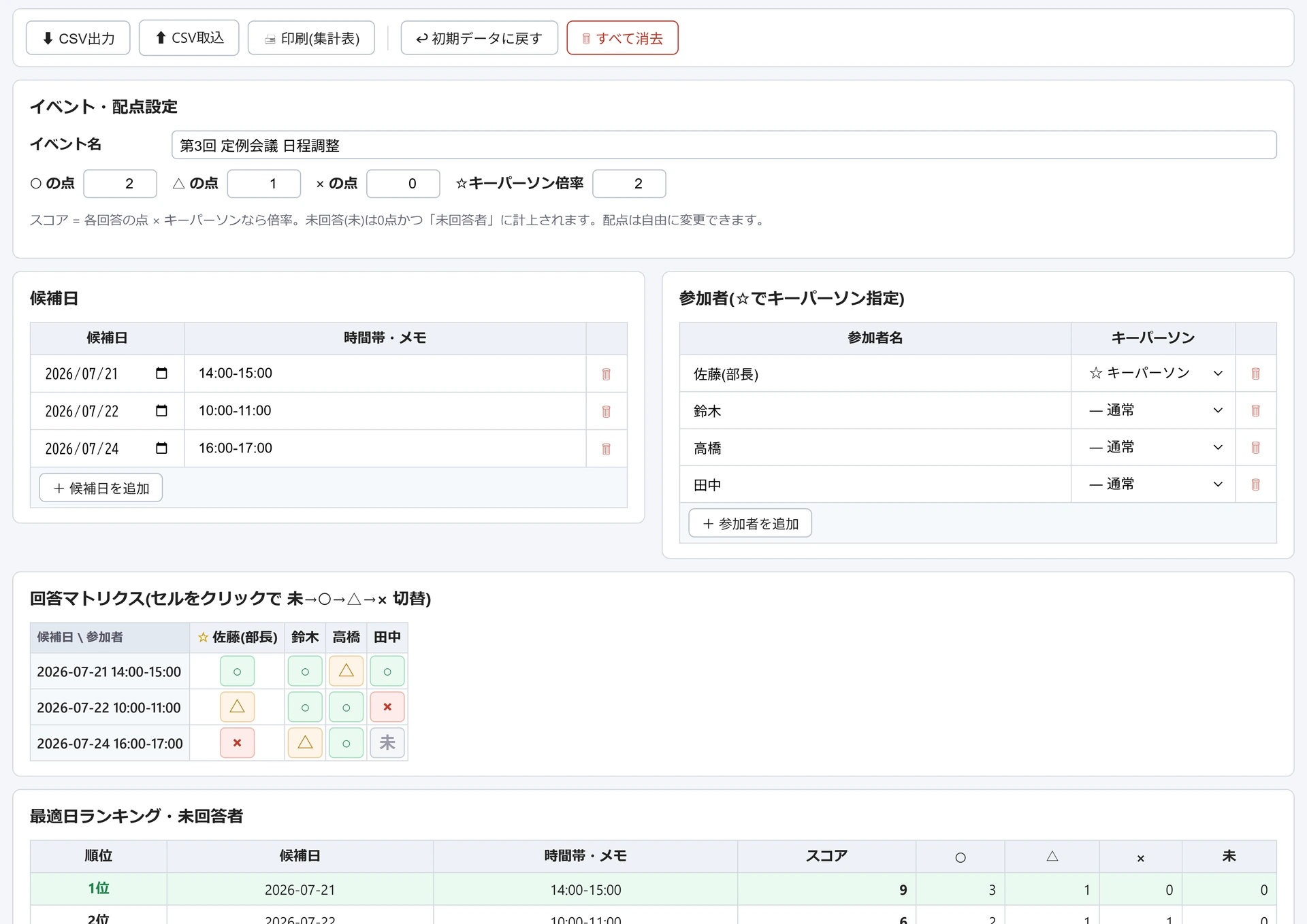Add a participant with 参加者を追加
Viewport: 1307px width, 924px height.
pyautogui.click(x=750, y=523)
